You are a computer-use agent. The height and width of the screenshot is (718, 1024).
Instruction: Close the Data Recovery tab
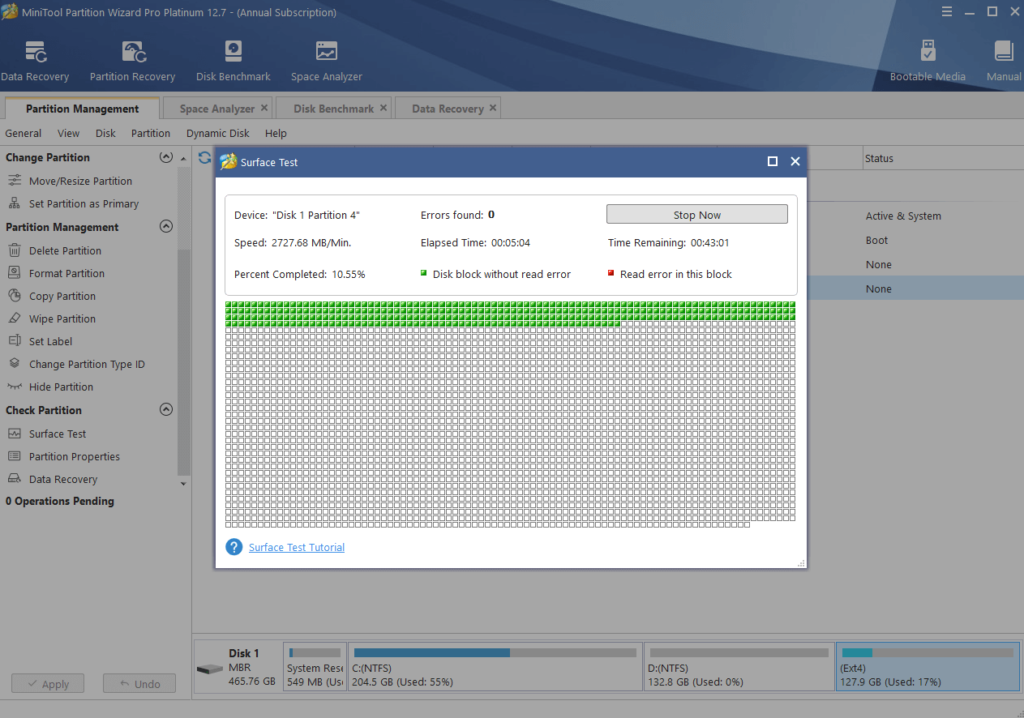coord(493,108)
